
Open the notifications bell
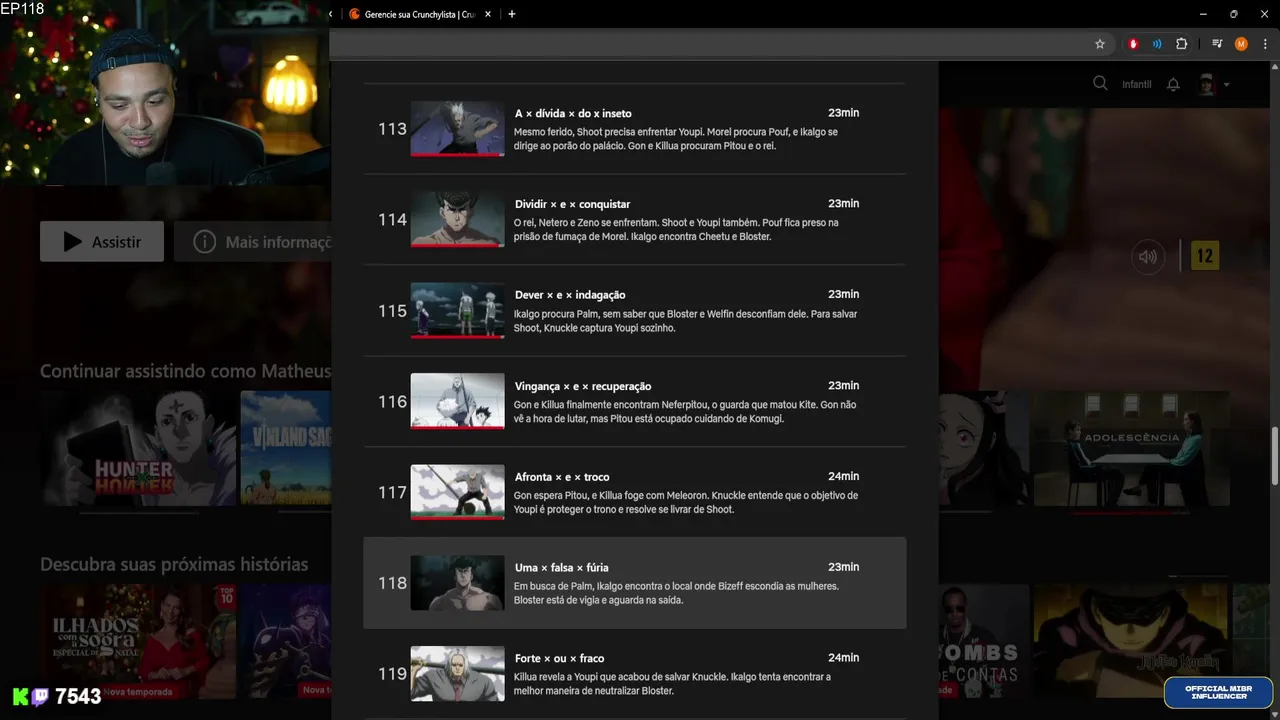1174,84
